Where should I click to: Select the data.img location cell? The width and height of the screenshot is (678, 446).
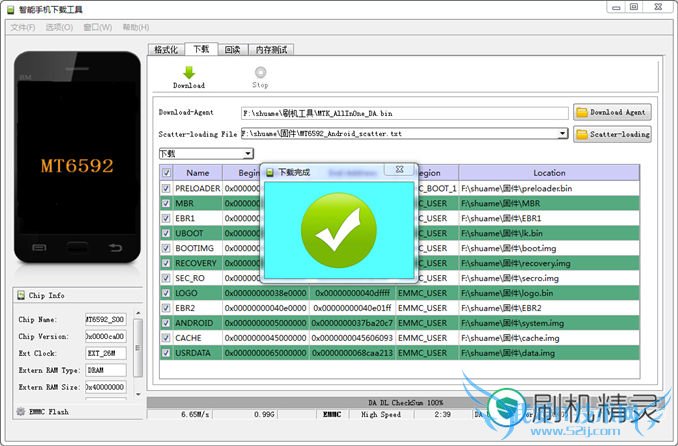(x=549, y=353)
